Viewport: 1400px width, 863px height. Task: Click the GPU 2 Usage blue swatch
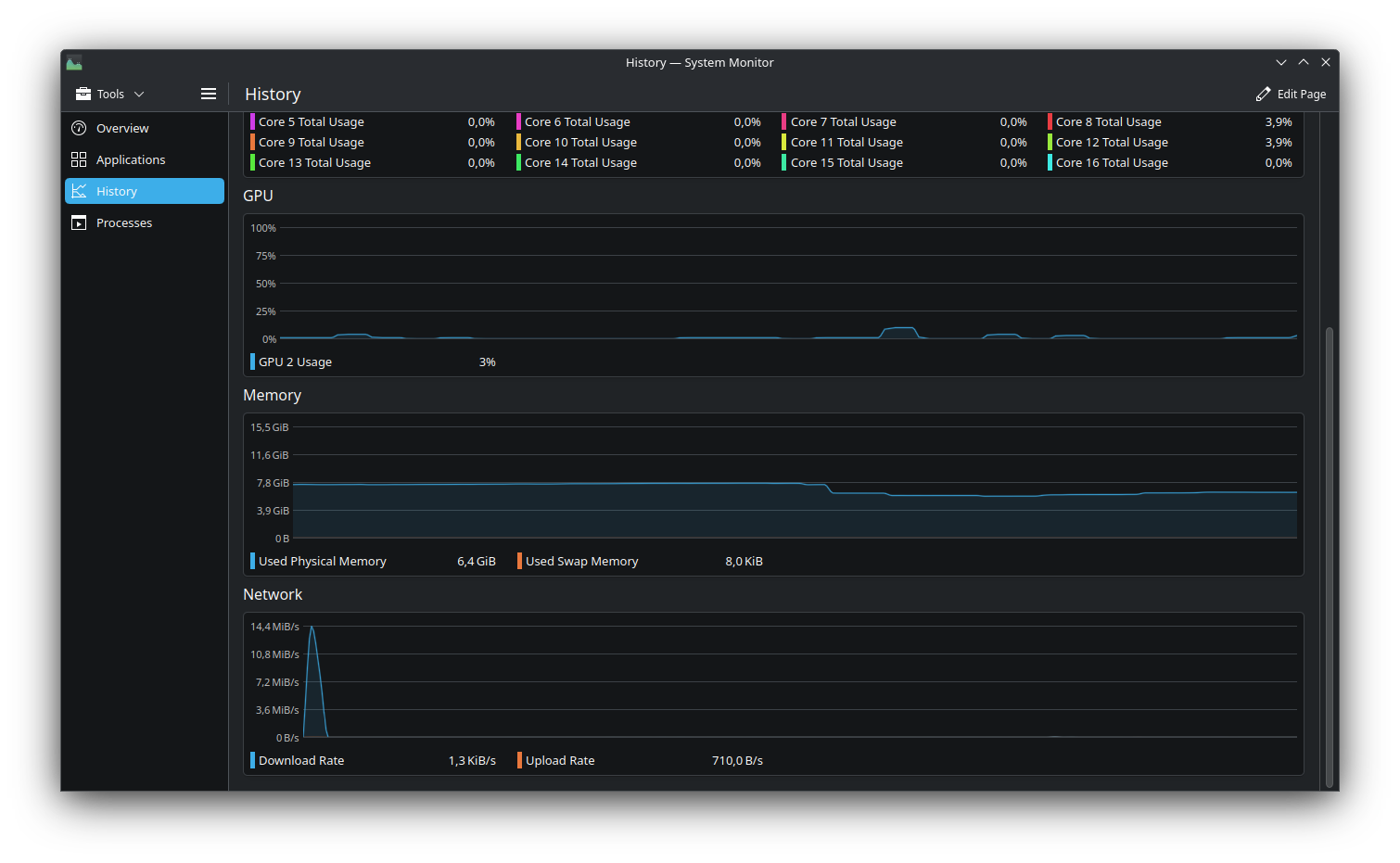click(x=252, y=362)
